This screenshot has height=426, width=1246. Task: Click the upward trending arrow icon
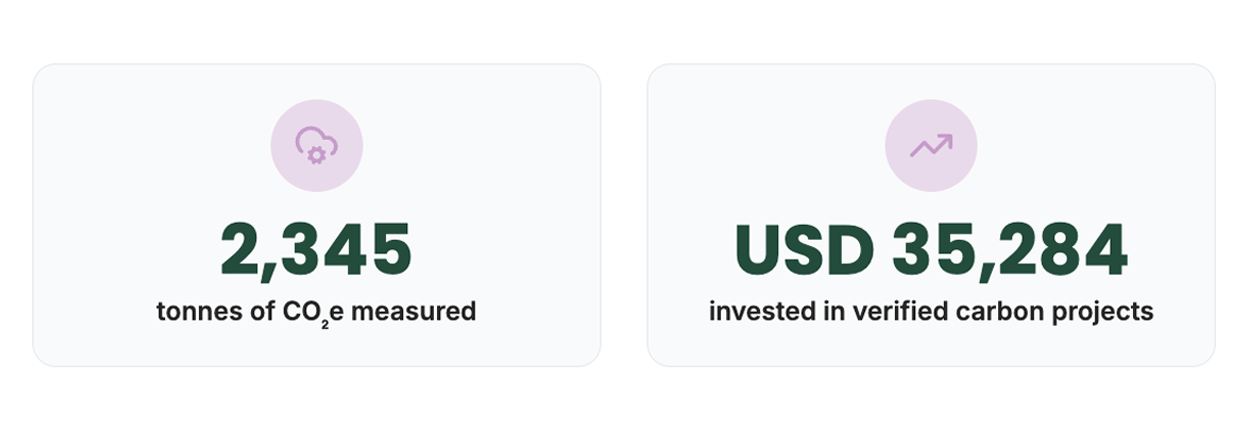[x=930, y=146]
